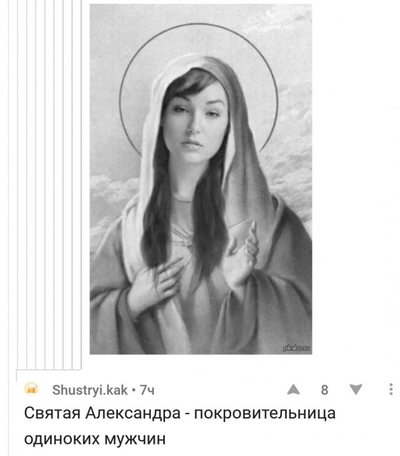Click the thread connector corner above avatar
Screen dimensions: 400x456
click(17, 371)
